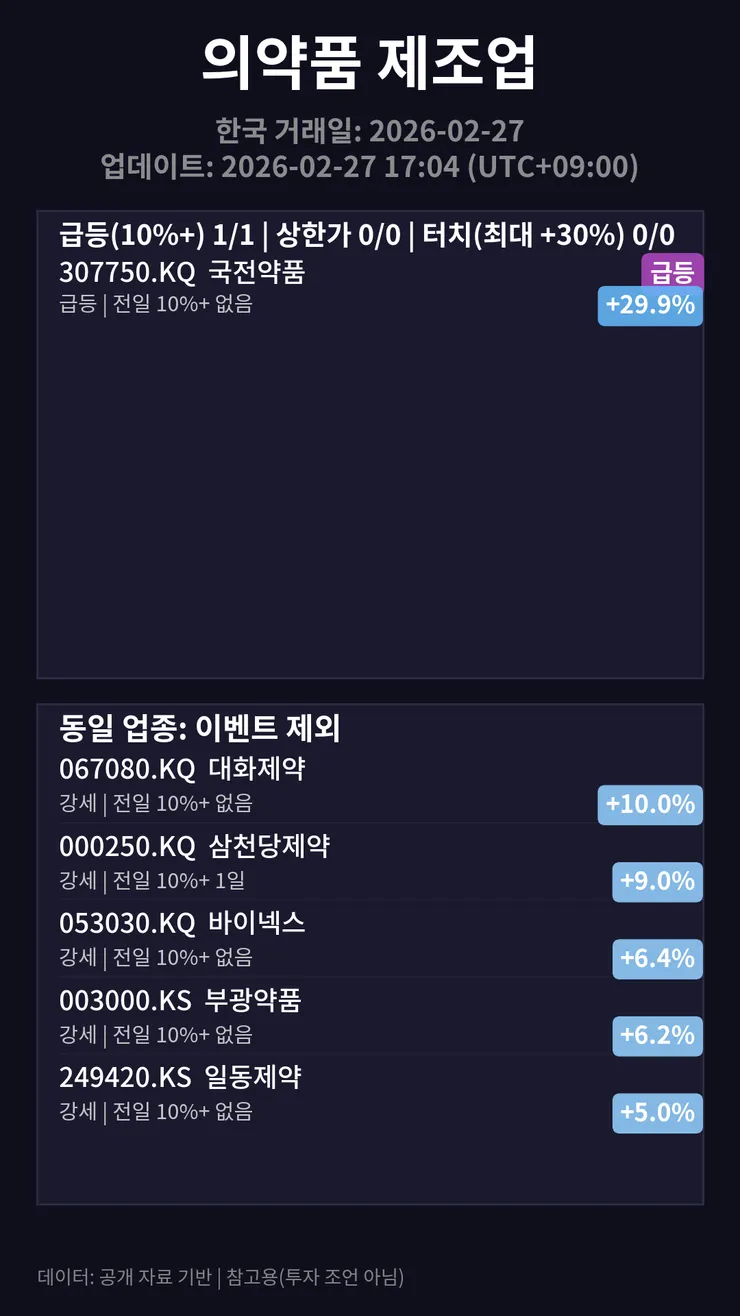Click the 동일 업종: 이벤트 제외 heading
The image size is (740, 1316).
pos(200,729)
